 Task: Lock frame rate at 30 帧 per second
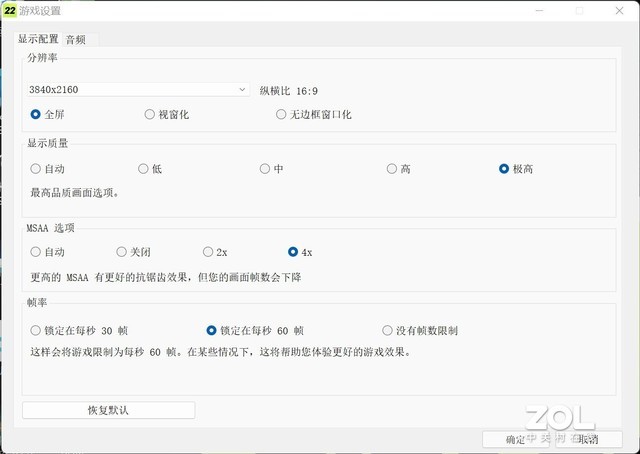79,330
